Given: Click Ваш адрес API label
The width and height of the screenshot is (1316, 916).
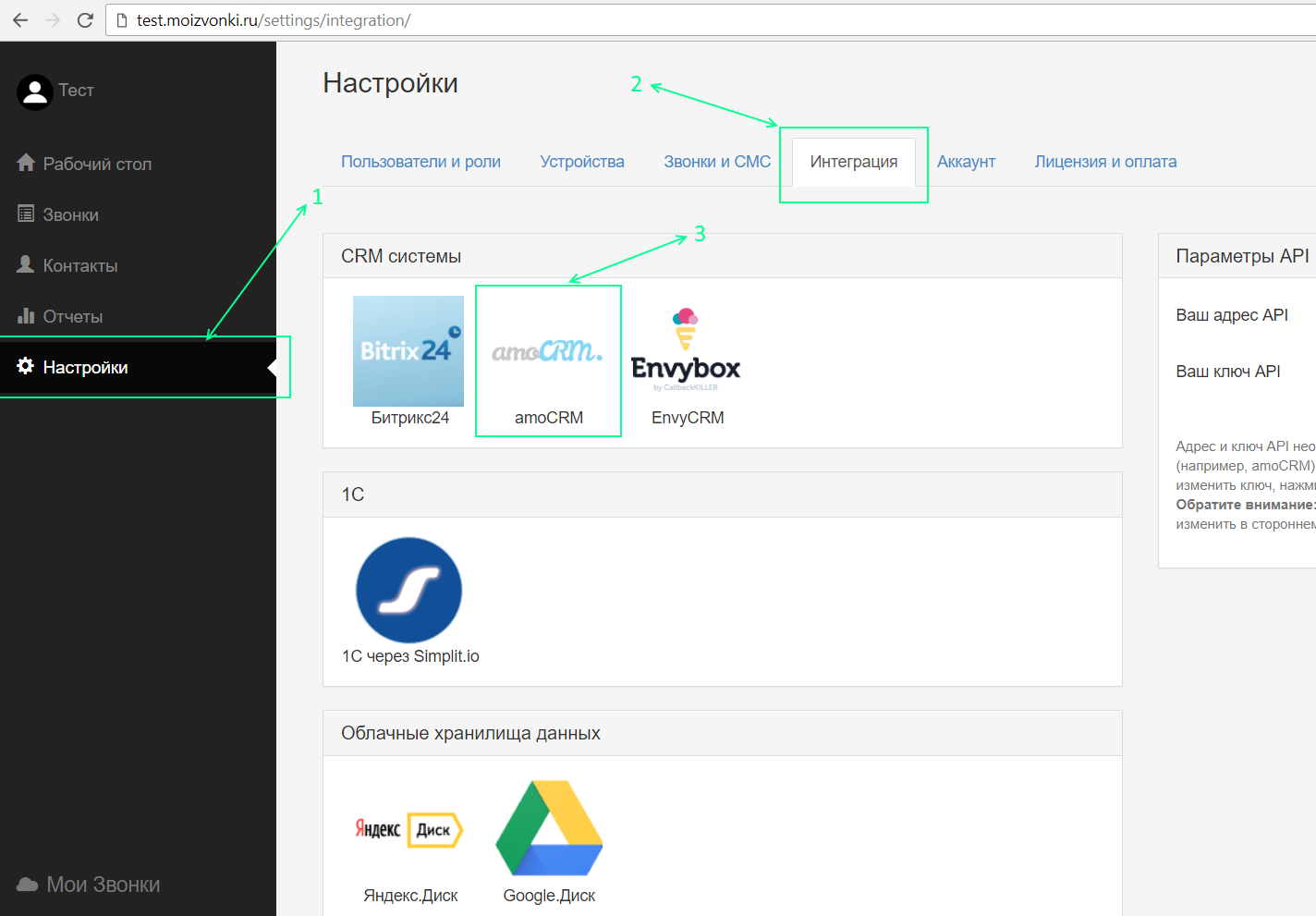Looking at the screenshot, I should (1232, 315).
